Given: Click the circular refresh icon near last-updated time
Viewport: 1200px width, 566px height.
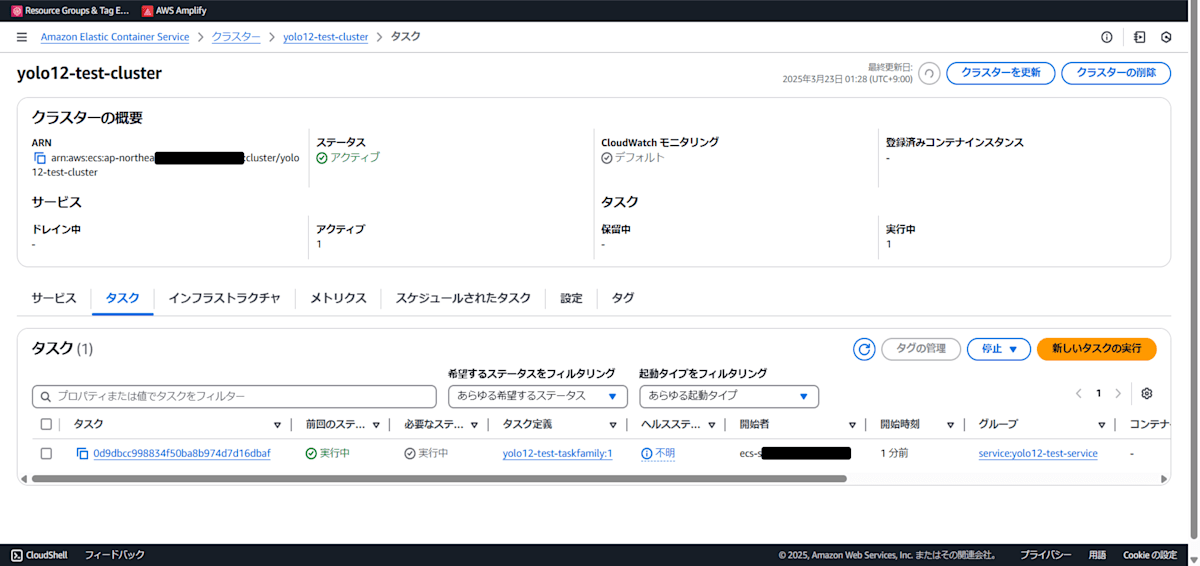Looking at the screenshot, I should click(929, 73).
